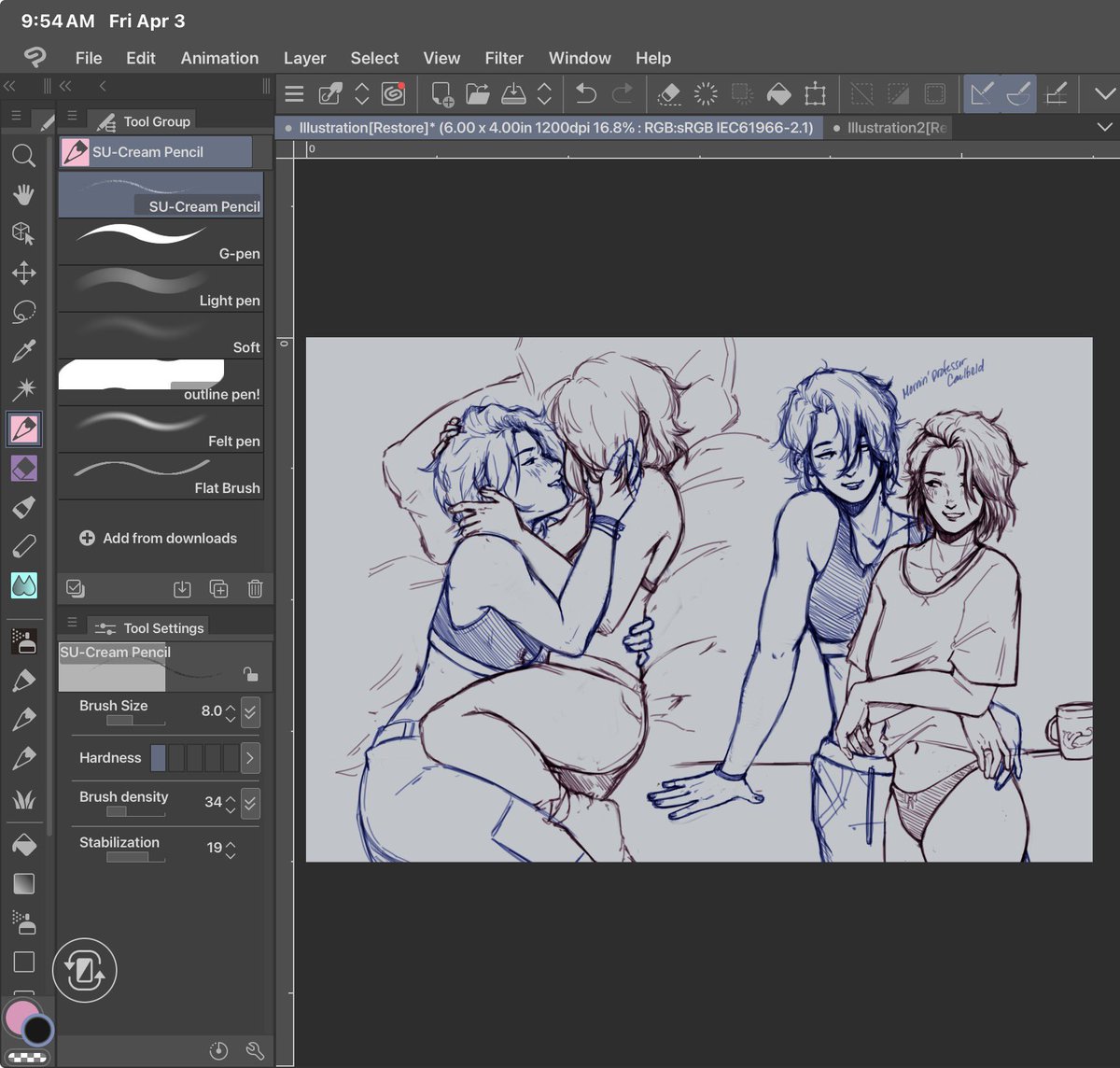Screen dimensions: 1120x1068
Task: Select the Figure rectangle tool
Action: click(23, 962)
